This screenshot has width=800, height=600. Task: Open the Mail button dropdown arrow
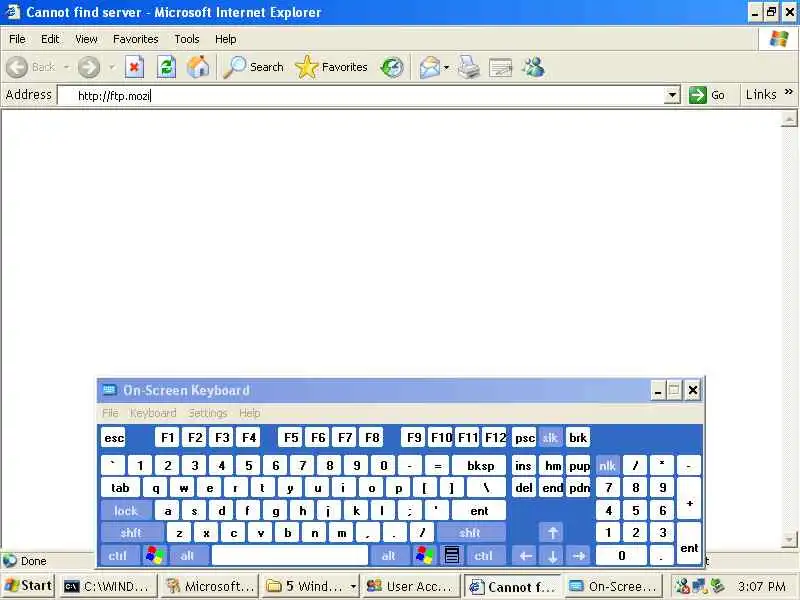(446, 67)
